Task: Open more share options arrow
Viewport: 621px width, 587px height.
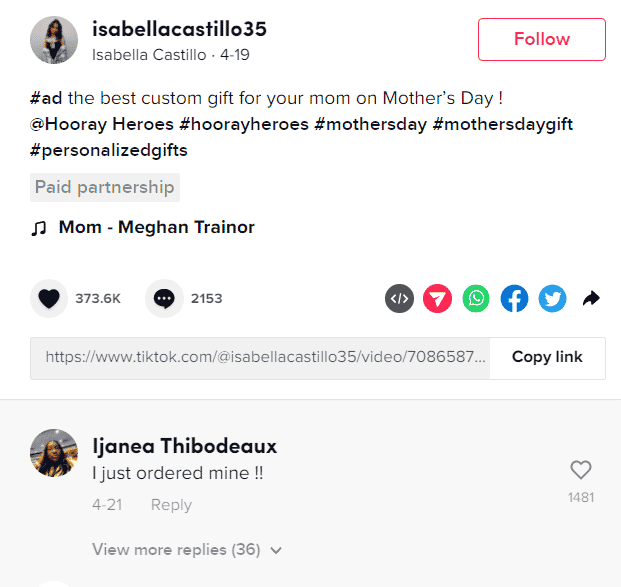Action: (x=591, y=298)
